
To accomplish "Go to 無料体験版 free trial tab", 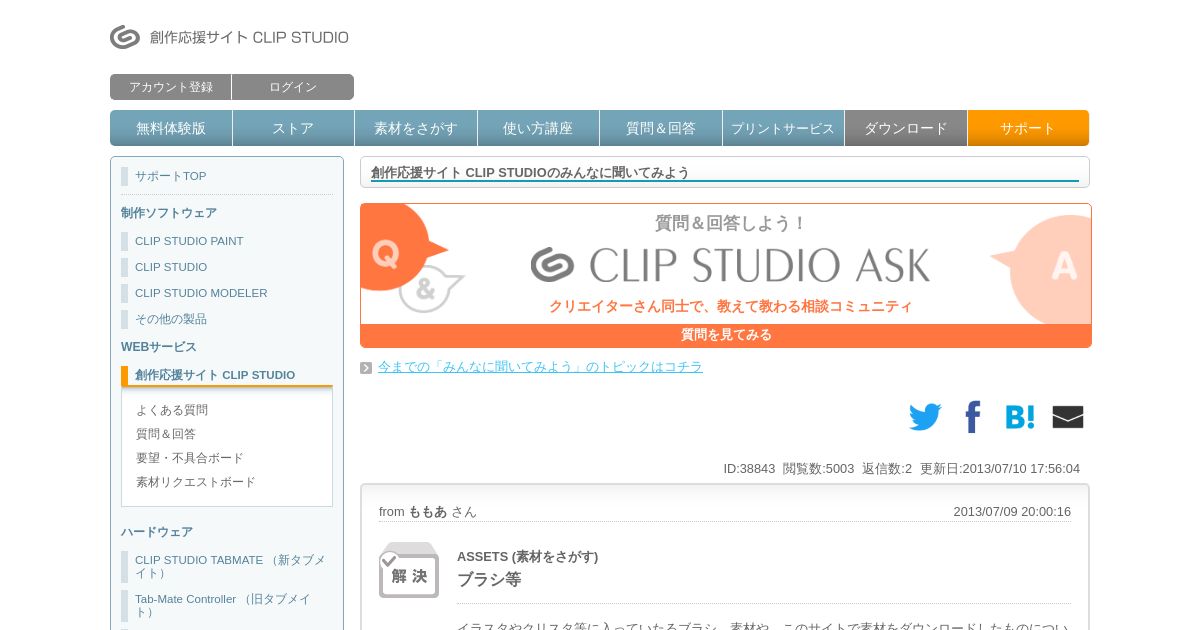I will coord(171,128).
